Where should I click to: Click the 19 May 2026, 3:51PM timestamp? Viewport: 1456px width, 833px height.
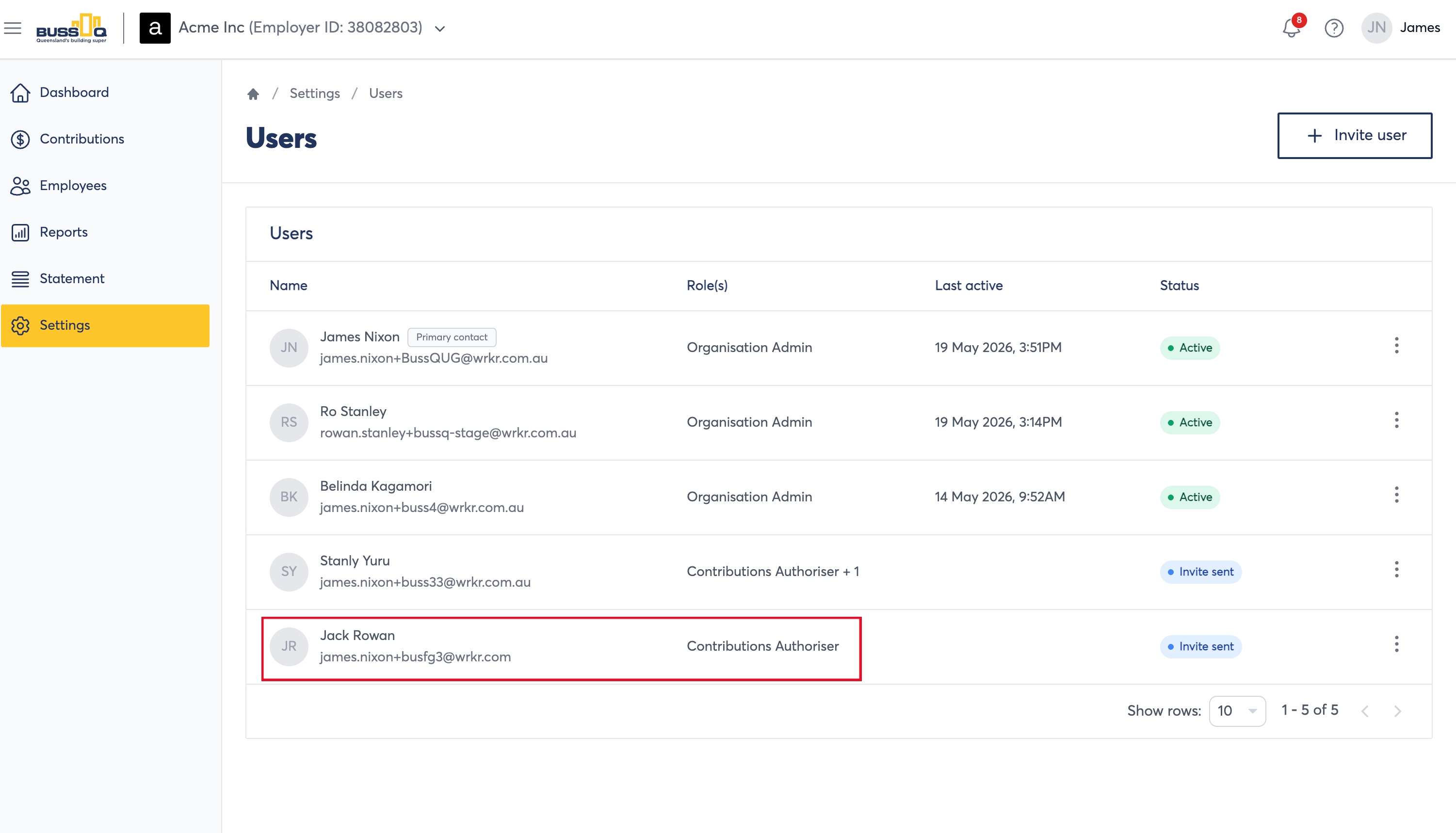998,348
